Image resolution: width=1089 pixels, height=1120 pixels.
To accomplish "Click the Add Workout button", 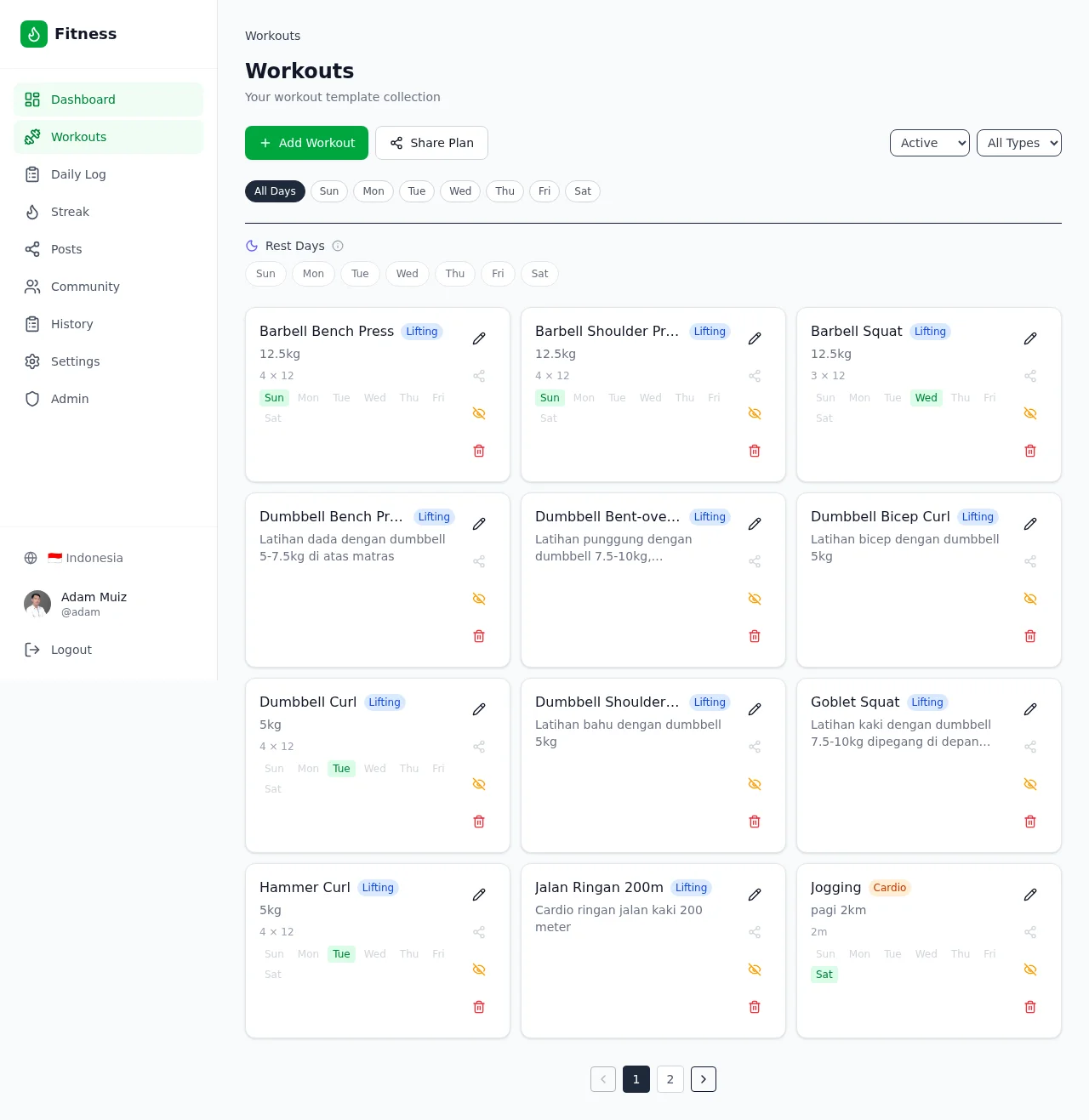I will (x=306, y=143).
